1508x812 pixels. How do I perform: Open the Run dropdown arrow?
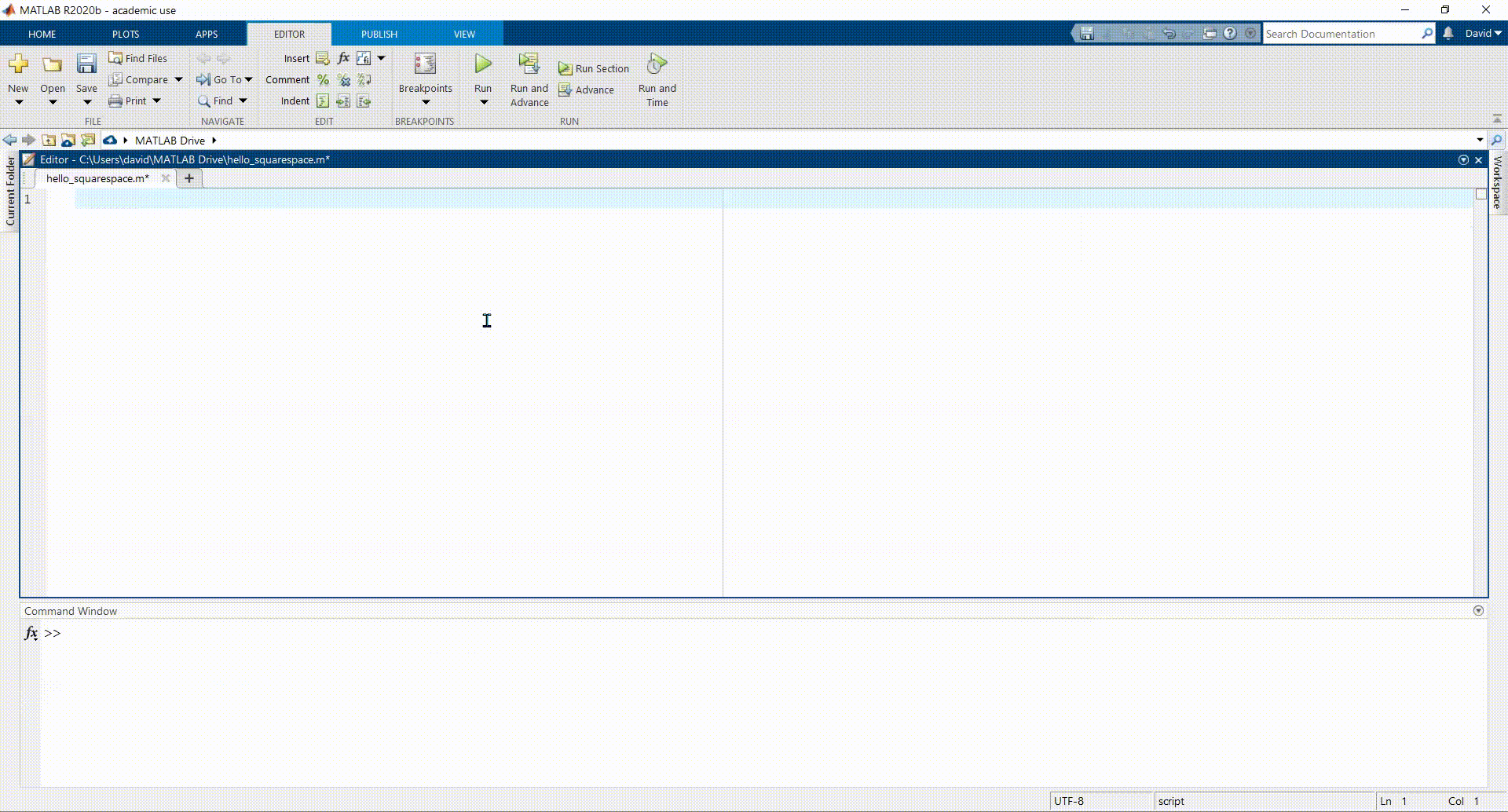[484, 102]
